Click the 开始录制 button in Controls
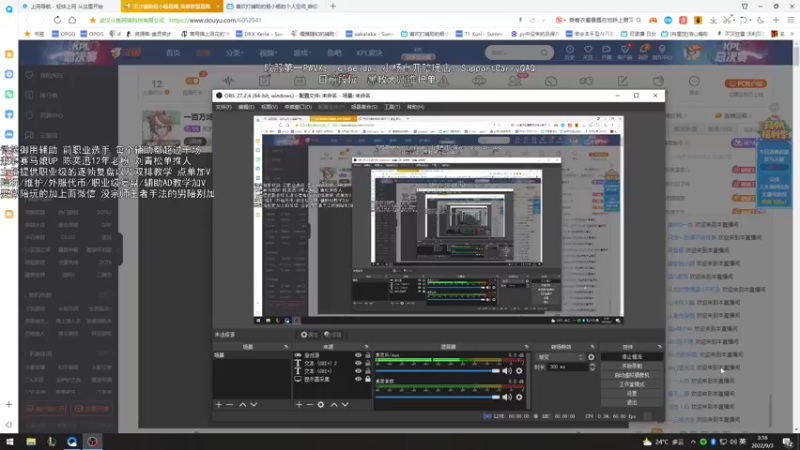 [632, 366]
